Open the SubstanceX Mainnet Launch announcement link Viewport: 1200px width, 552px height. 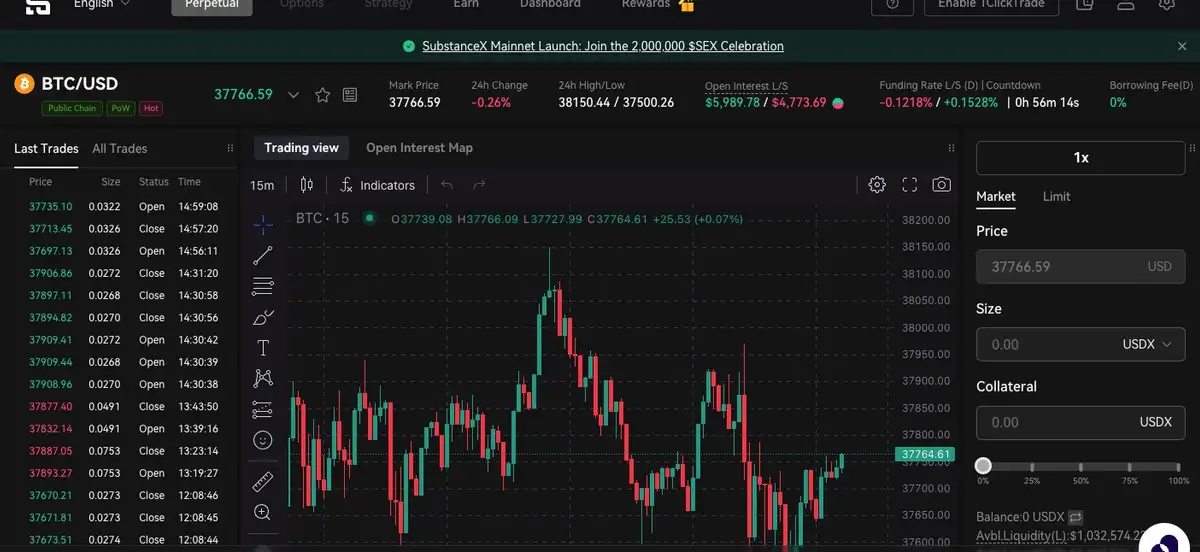coord(602,46)
